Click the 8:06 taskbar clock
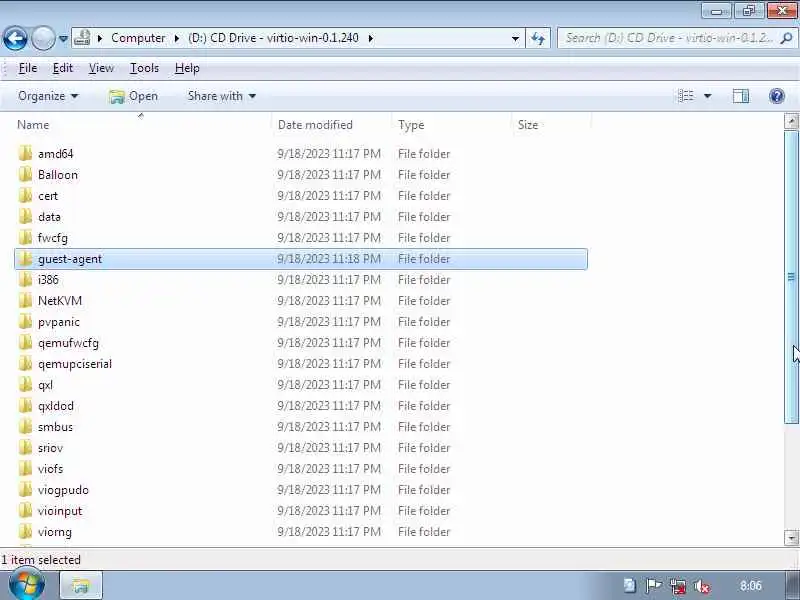Screen dimensions: 800x600 pos(751,586)
